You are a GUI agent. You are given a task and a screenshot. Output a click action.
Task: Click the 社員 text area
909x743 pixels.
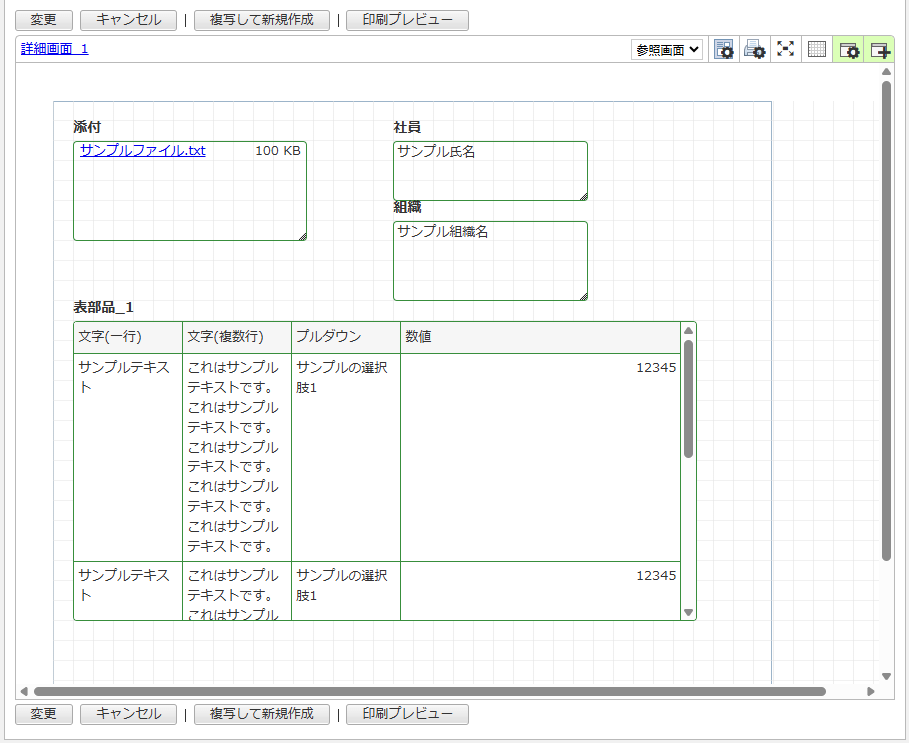(489, 170)
